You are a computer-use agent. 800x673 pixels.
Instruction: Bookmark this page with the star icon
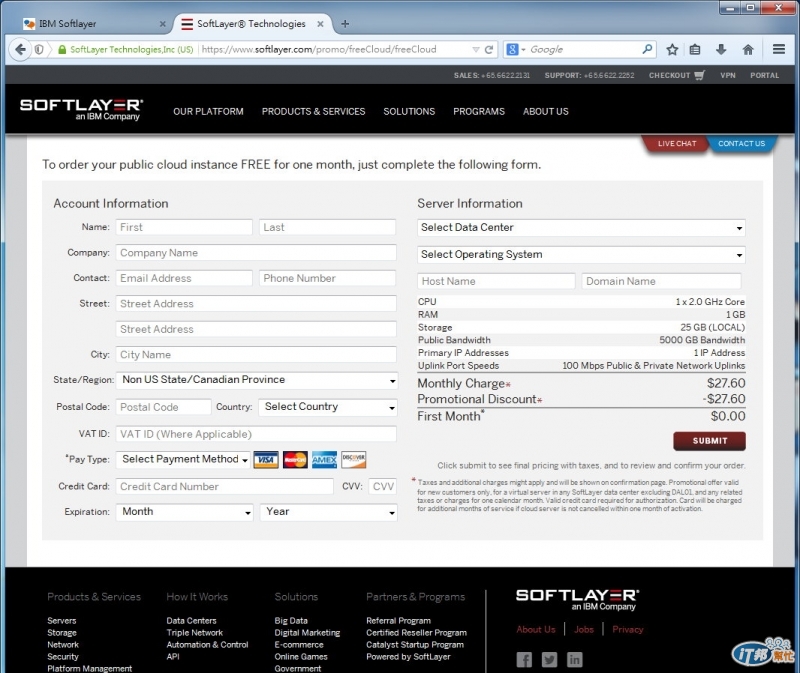(672, 49)
